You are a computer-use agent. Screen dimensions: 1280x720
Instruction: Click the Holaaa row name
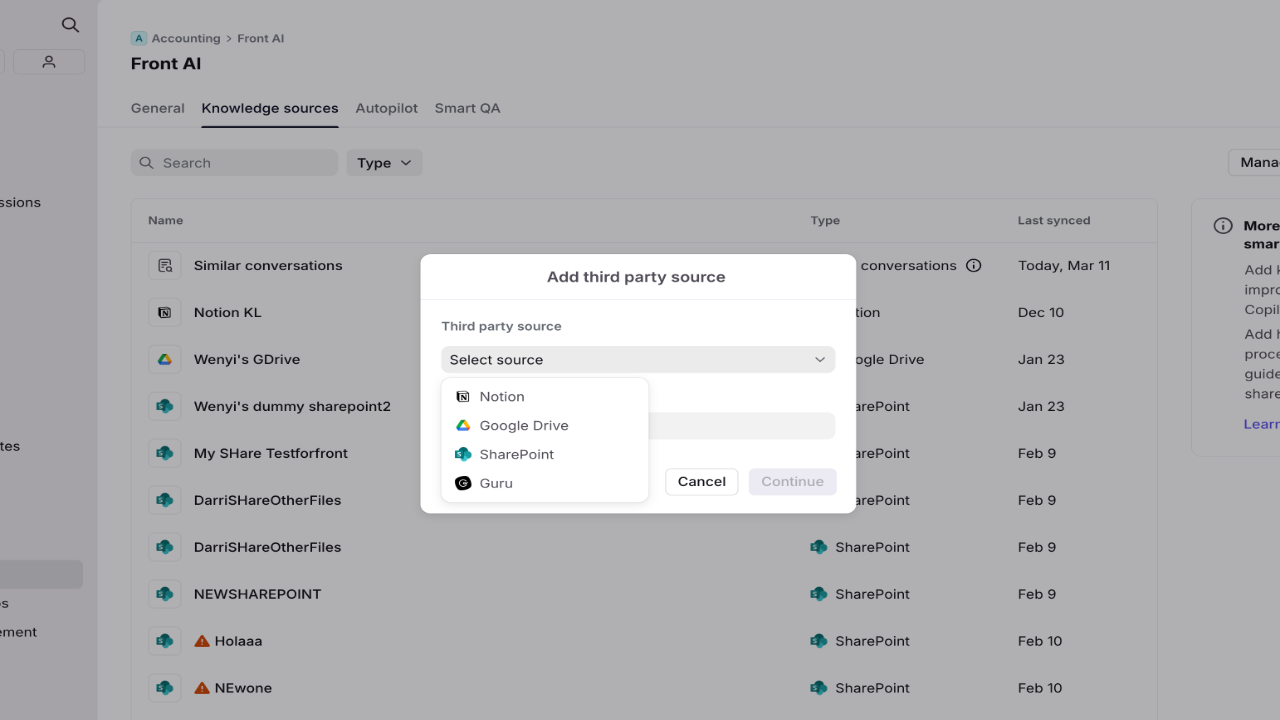click(x=238, y=641)
